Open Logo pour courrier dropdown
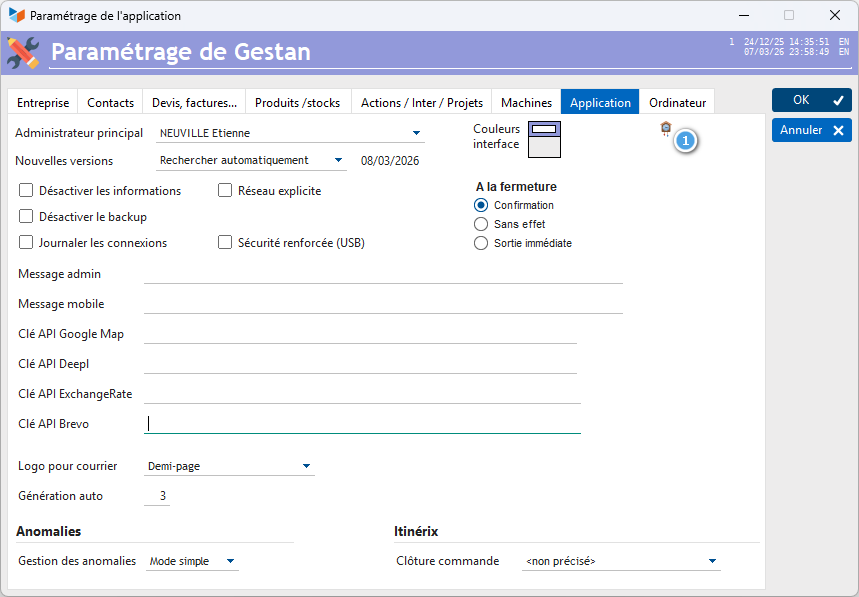The image size is (859, 597). click(x=306, y=466)
